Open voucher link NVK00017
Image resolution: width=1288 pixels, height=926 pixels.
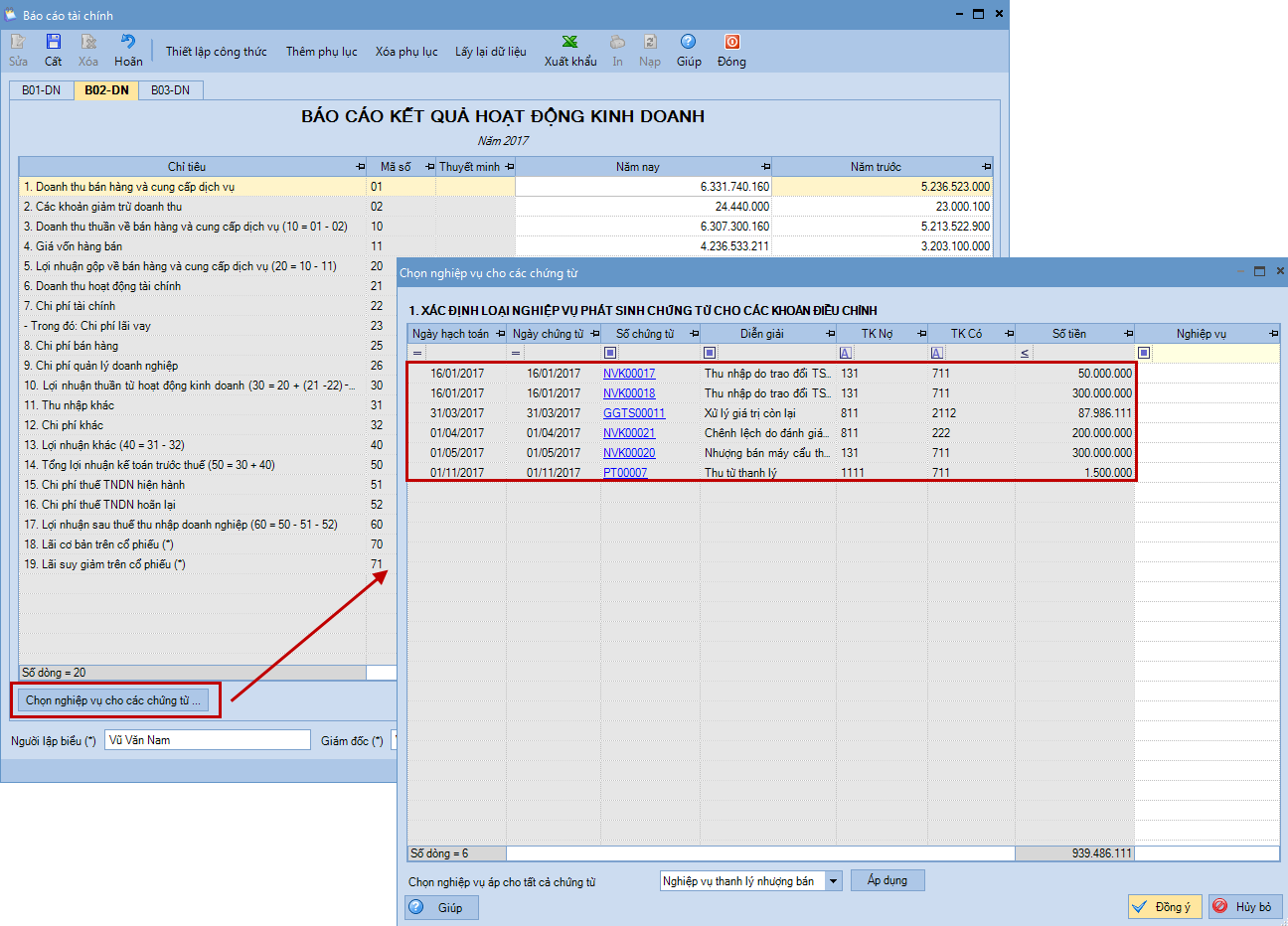[629, 374]
